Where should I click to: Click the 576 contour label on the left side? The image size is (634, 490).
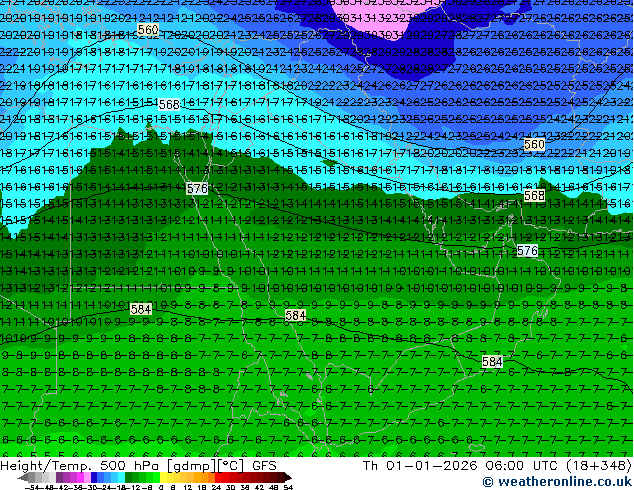point(197,188)
